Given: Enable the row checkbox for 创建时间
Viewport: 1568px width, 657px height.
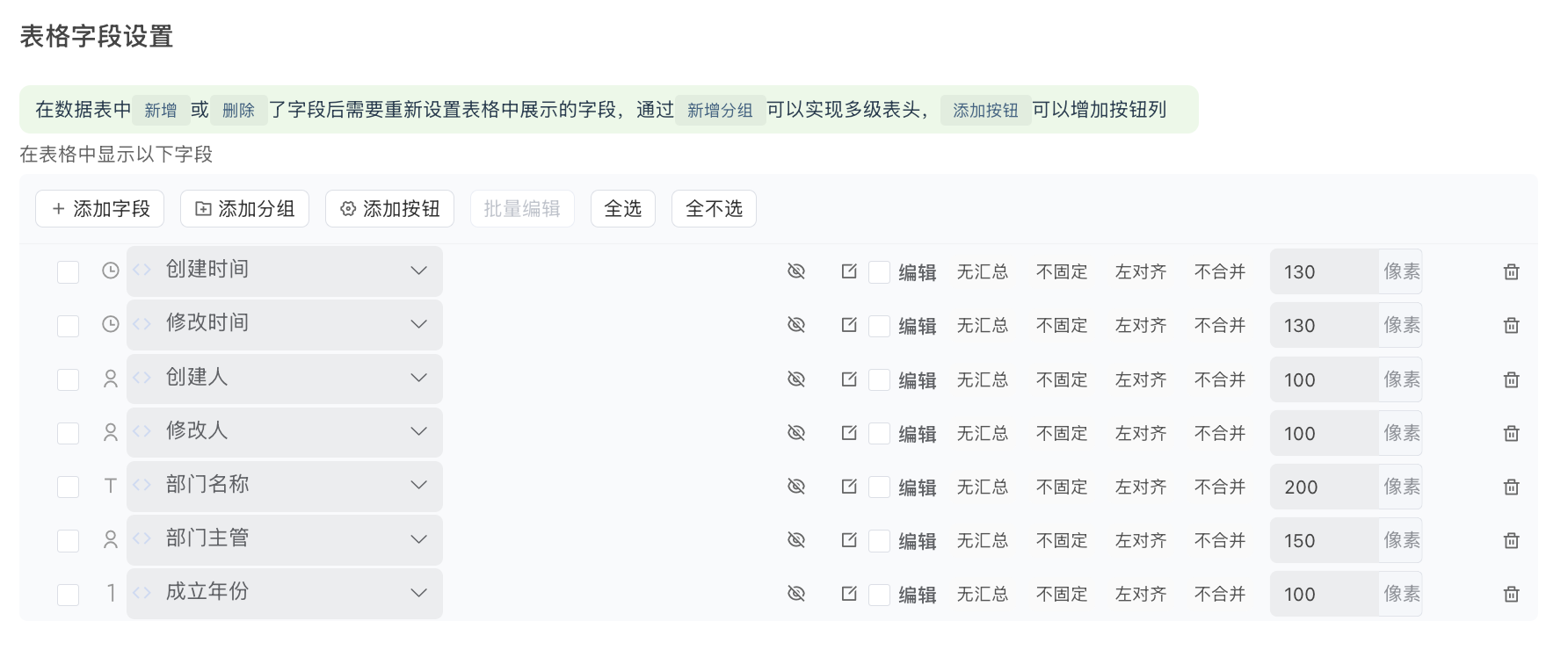Looking at the screenshot, I should coord(68,271).
